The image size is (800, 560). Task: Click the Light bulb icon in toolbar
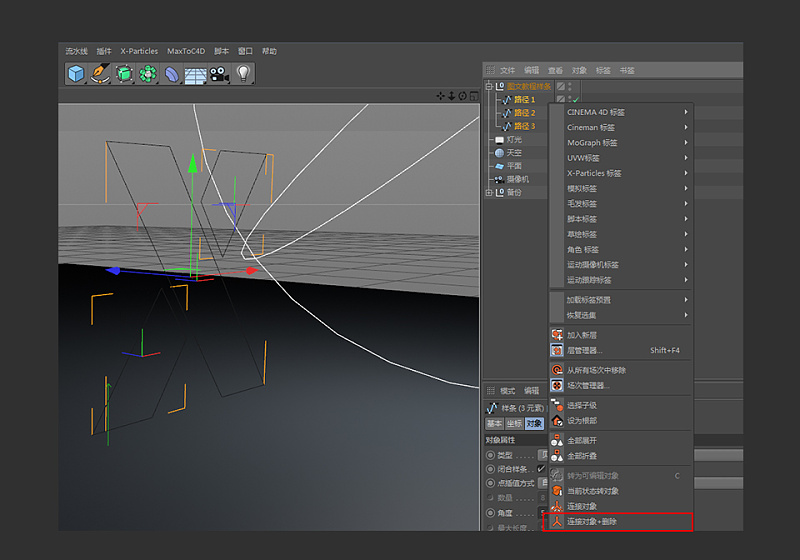(x=243, y=74)
